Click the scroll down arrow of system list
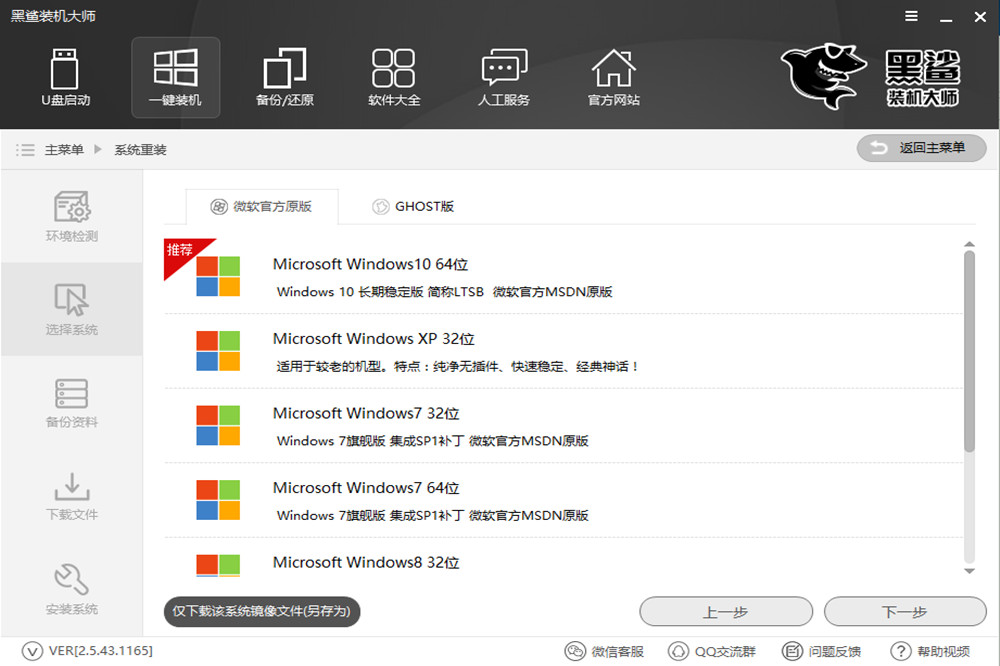The width and height of the screenshot is (1000, 666). tap(969, 571)
